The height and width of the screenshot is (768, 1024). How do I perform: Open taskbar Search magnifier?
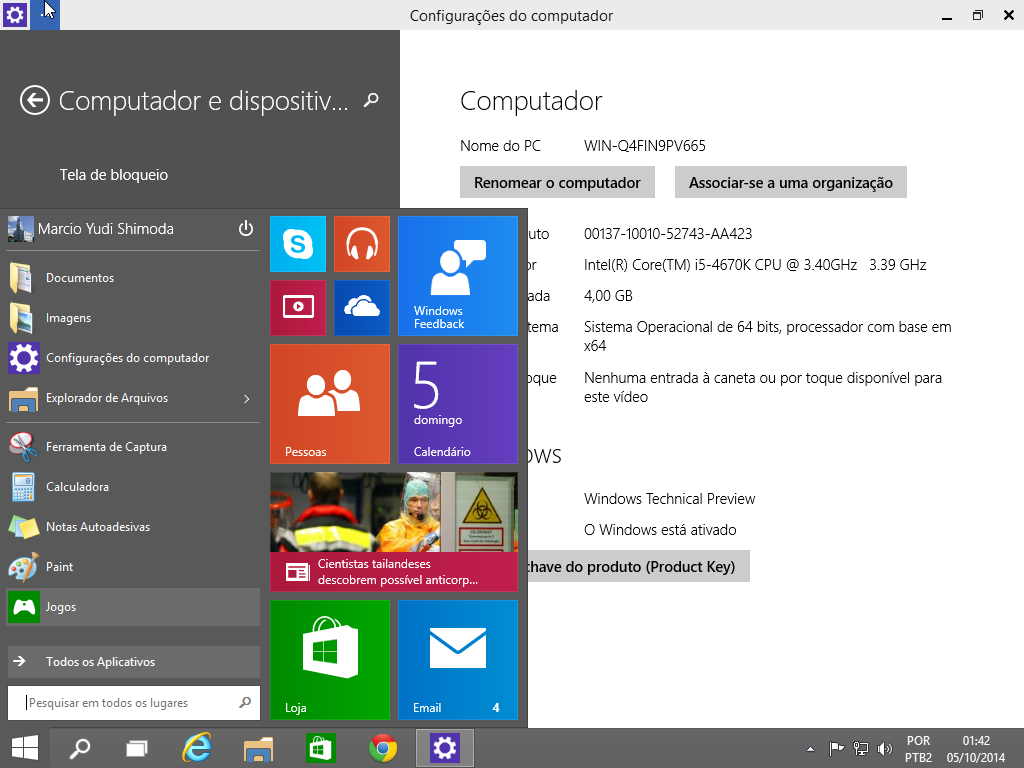pos(80,748)
